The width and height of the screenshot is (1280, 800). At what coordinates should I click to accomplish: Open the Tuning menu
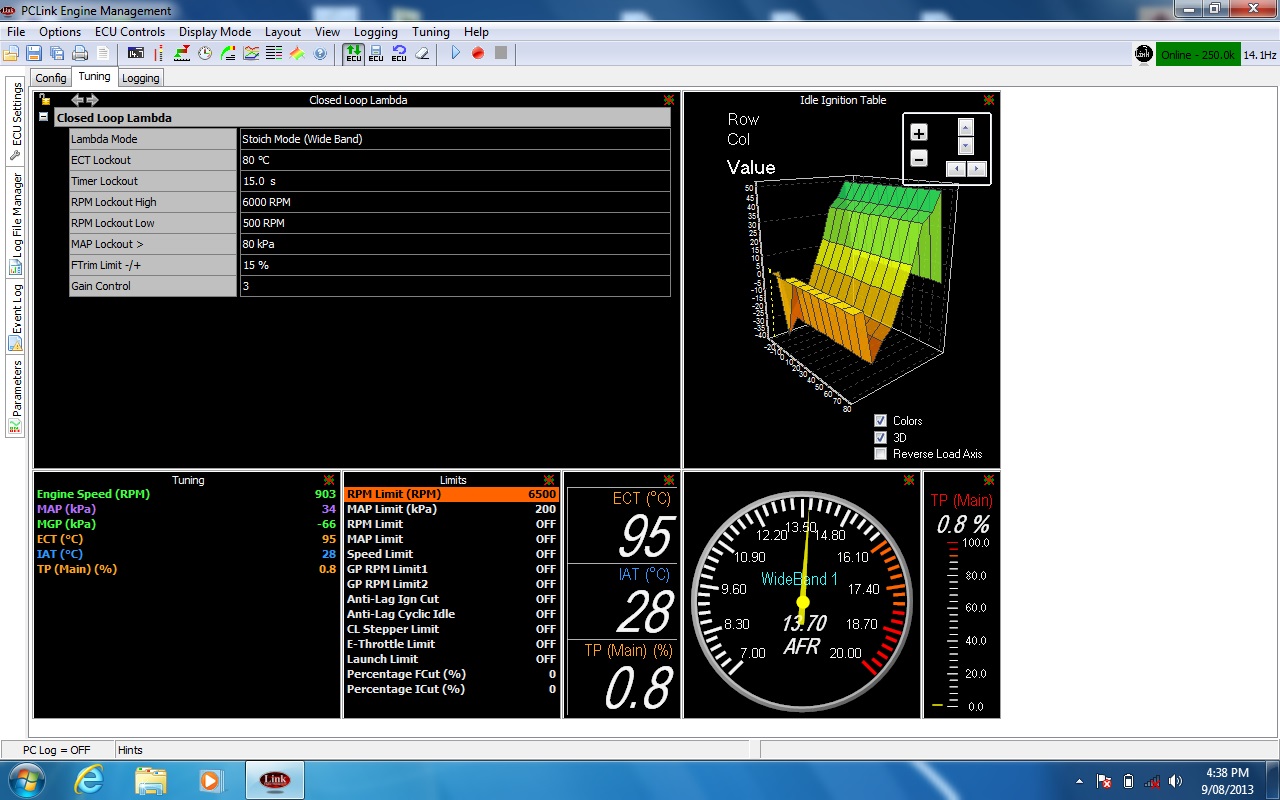pos(430,32)
